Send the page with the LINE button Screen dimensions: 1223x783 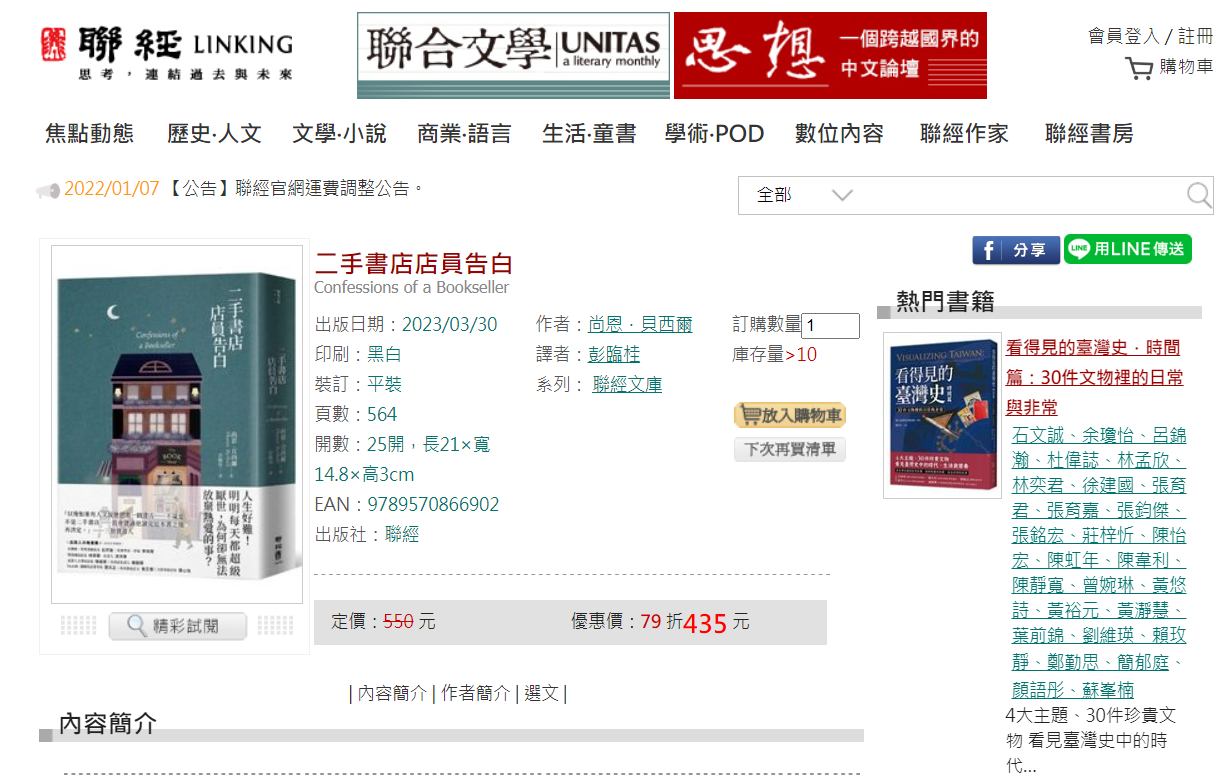(x=1128, y=249)
